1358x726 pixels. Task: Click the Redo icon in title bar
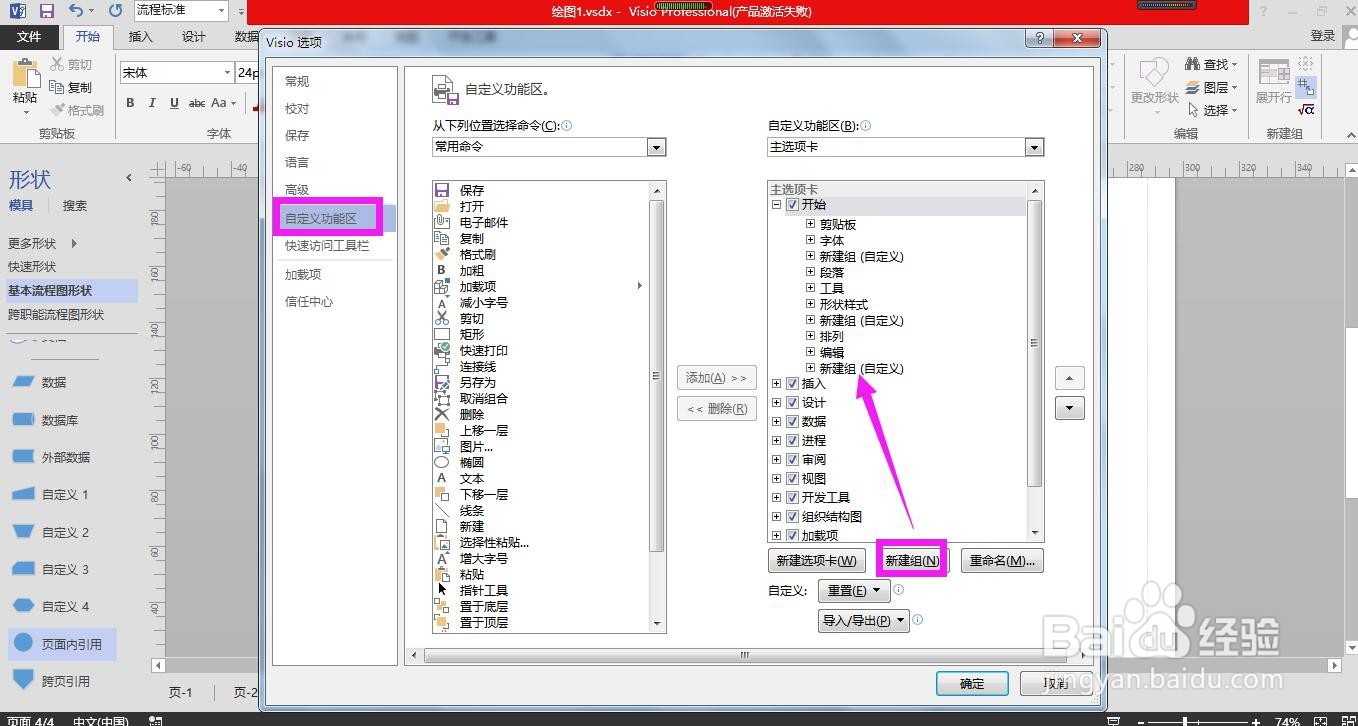click(x=115, y=11)
